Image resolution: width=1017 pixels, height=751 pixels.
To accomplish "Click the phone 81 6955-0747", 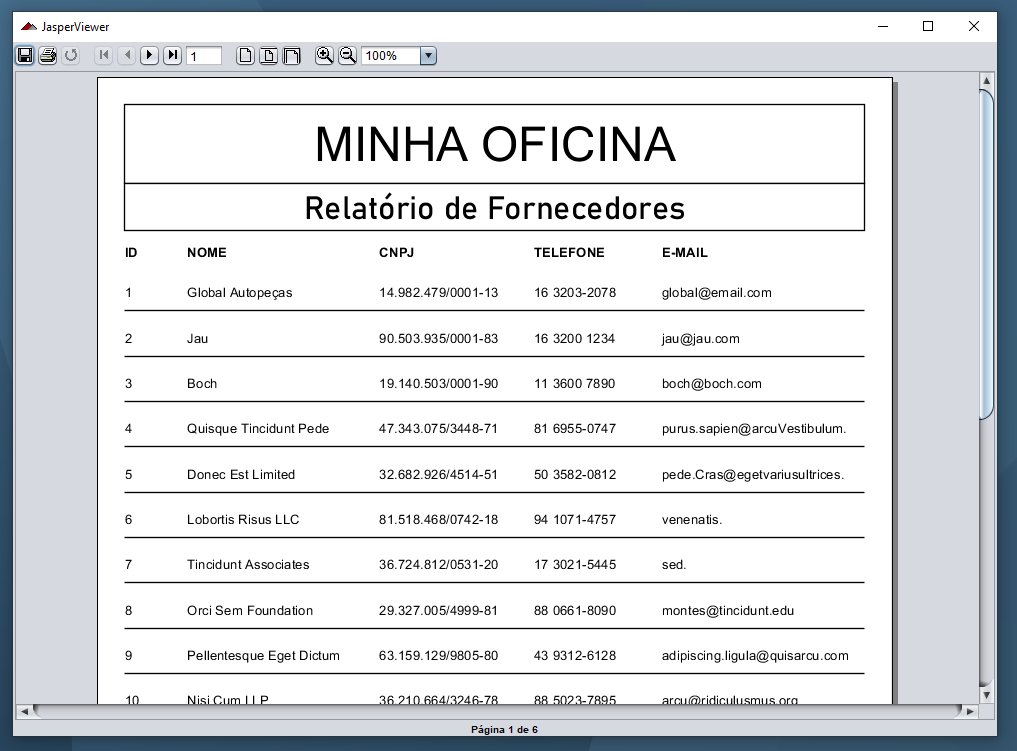I will pyautogui.click(x=575, y=429).
